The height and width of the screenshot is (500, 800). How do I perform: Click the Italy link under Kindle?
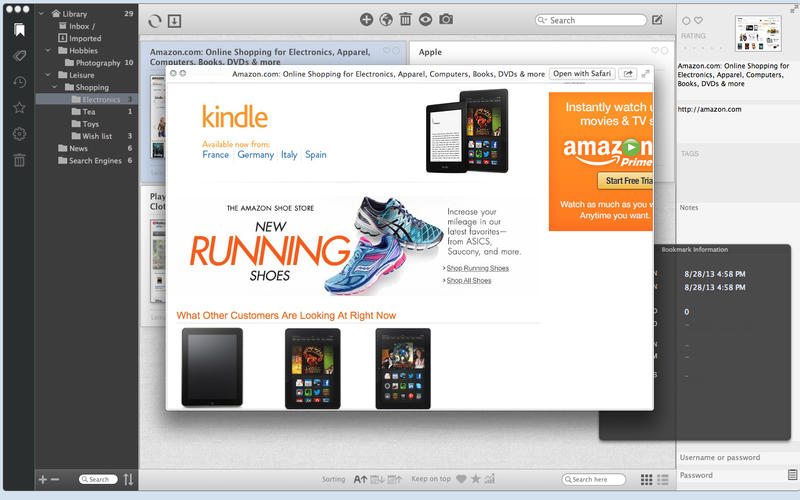(x=289, y=155)
